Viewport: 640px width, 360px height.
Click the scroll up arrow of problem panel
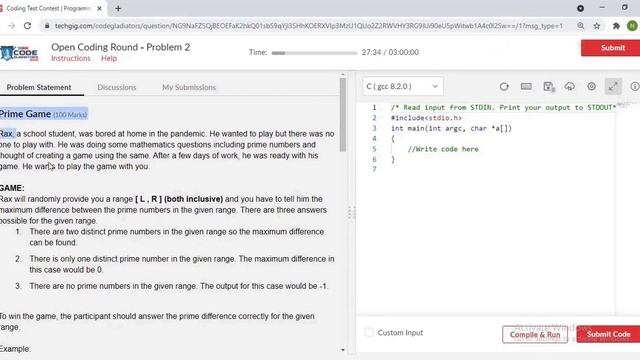[343, 75]
